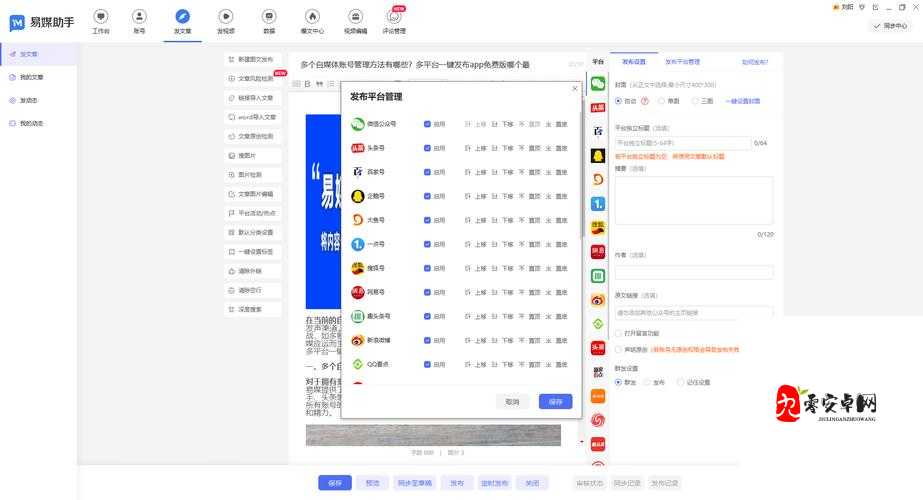Open the 视频编辑 video editing icon
This screenshot has height=500, width=923.
[x=356, y=17]
